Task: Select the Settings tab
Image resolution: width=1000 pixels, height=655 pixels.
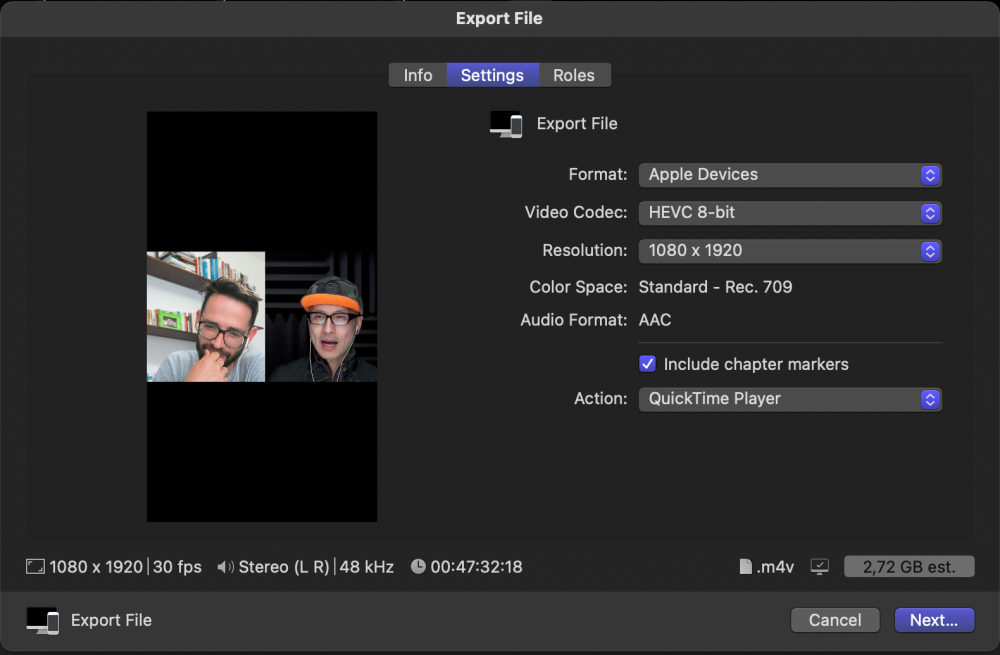Action: [x=492, y=75]
